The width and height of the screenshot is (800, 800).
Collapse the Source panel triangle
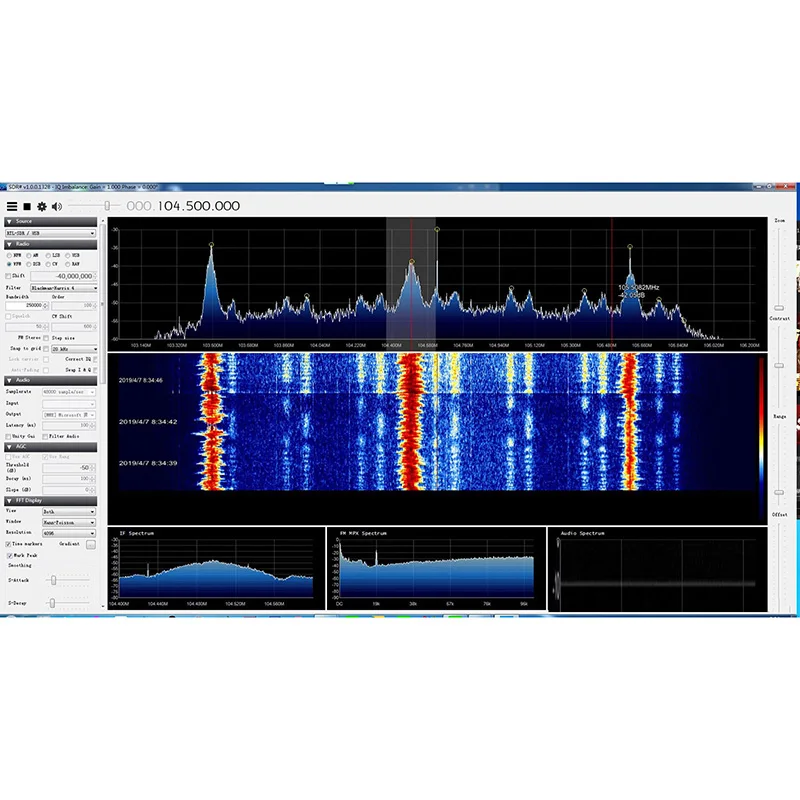pos(9,221)
